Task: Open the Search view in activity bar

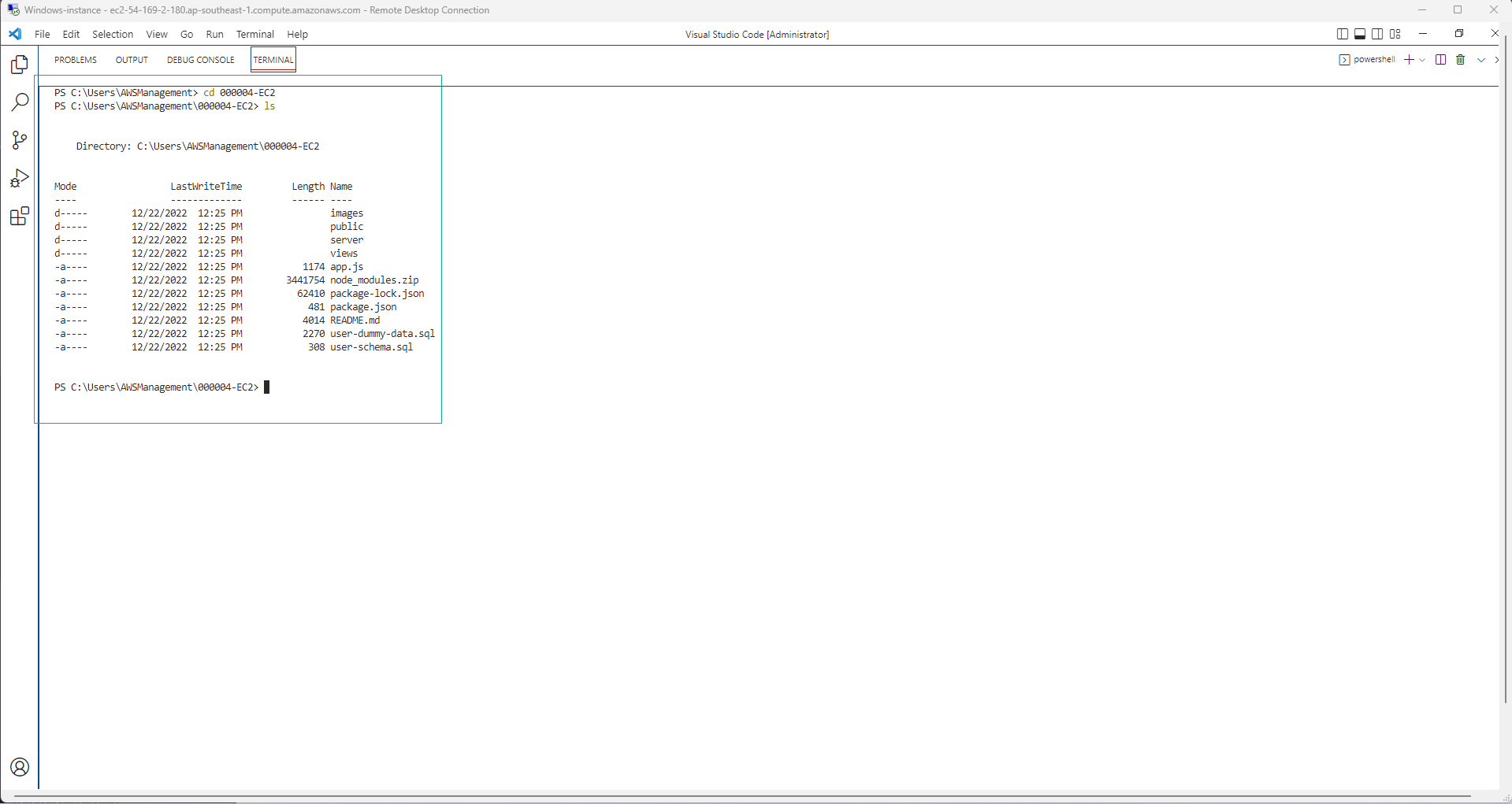Action: pos(20,102)
